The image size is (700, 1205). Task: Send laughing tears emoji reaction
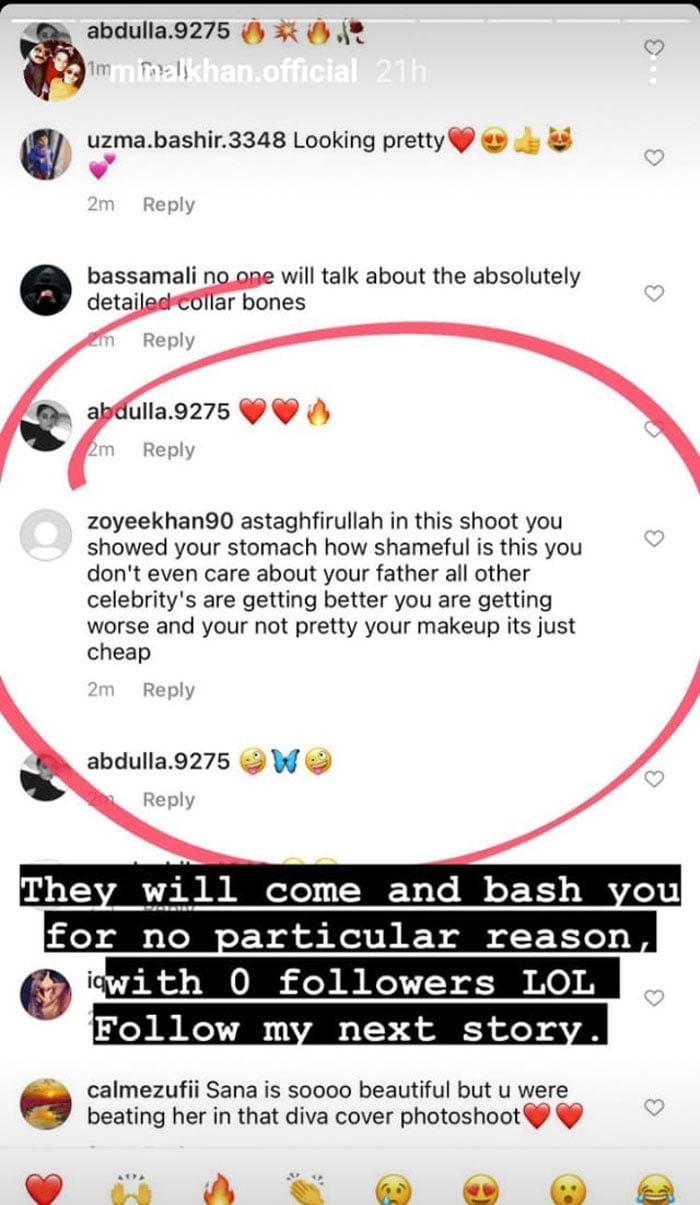tap(655, 1188)
